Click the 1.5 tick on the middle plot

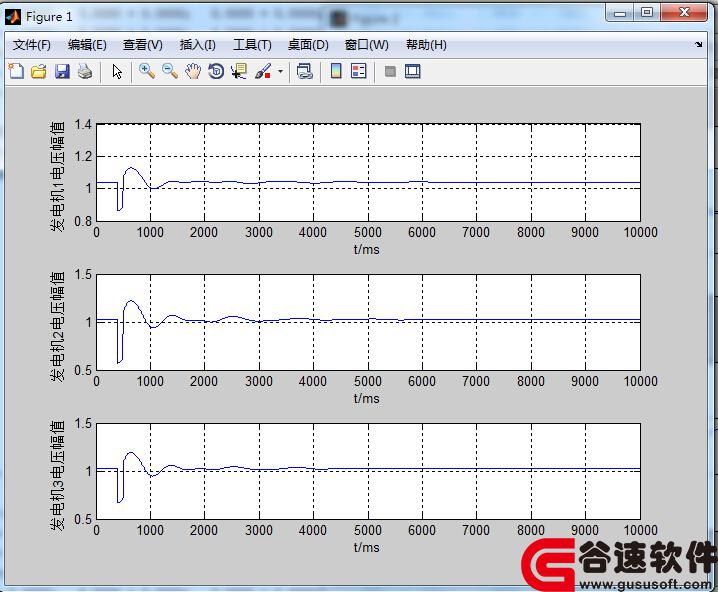83,274
